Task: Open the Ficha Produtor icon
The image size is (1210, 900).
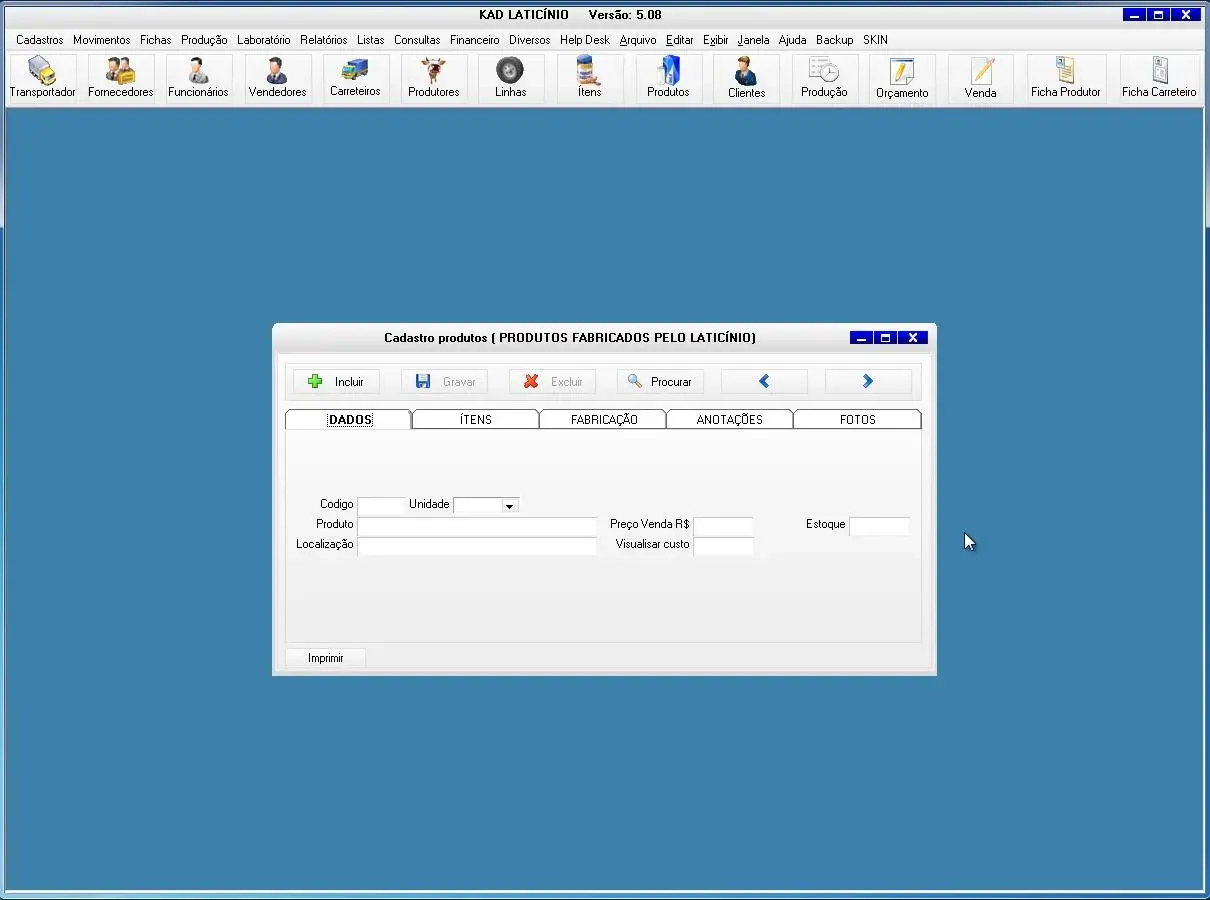Action: pos(1065,78)
